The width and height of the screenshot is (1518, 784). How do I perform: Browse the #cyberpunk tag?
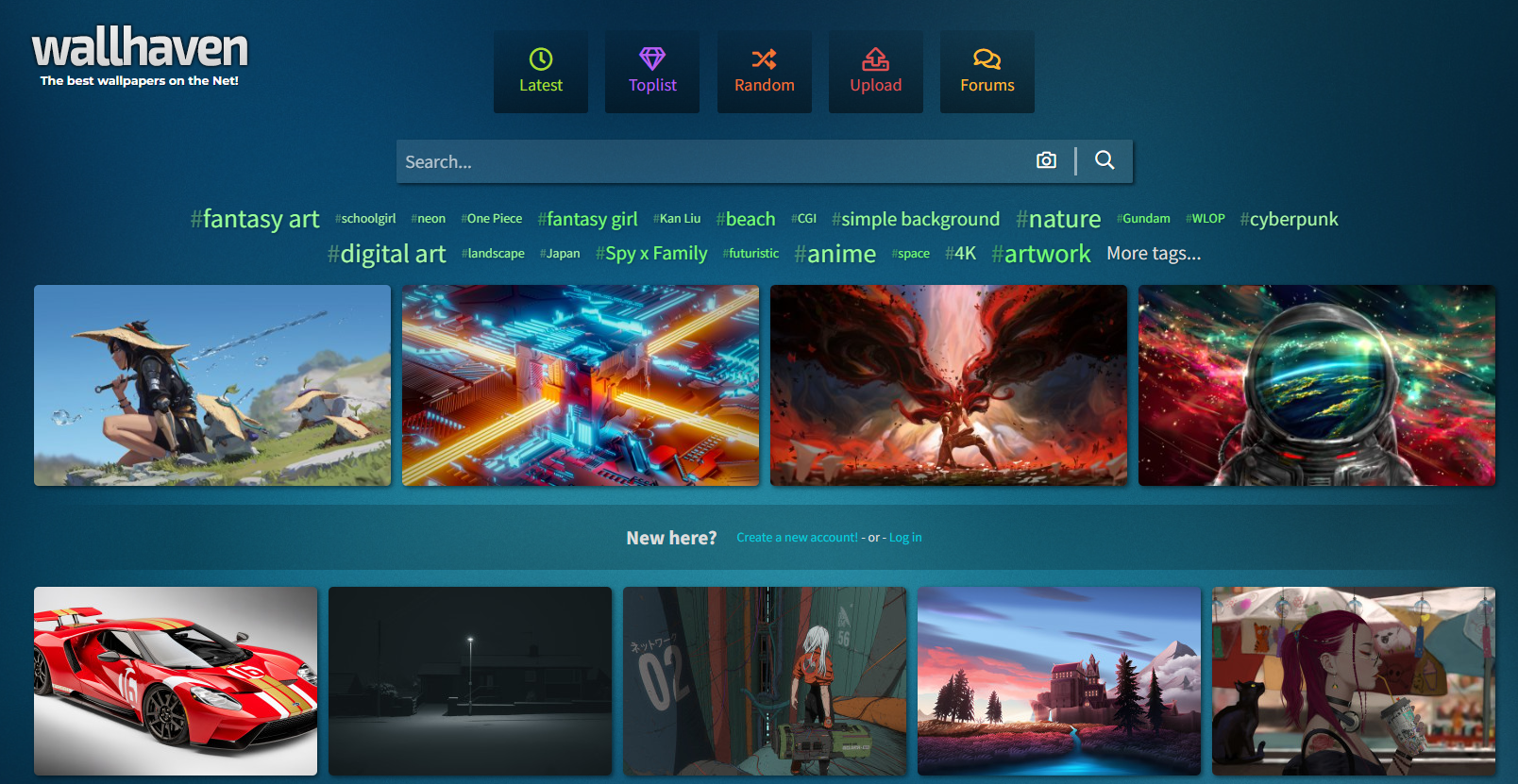pyautogui.click(x=1290, y=219)
